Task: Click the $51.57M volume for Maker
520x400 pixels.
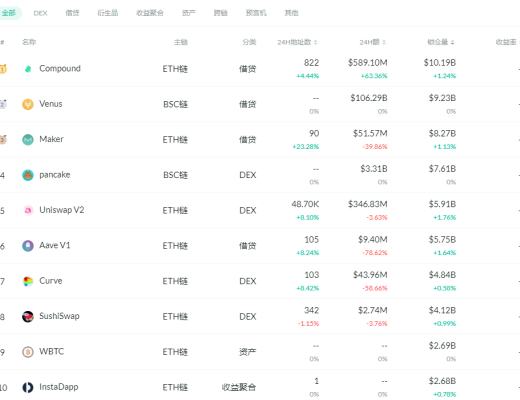Action: (370, 133)
